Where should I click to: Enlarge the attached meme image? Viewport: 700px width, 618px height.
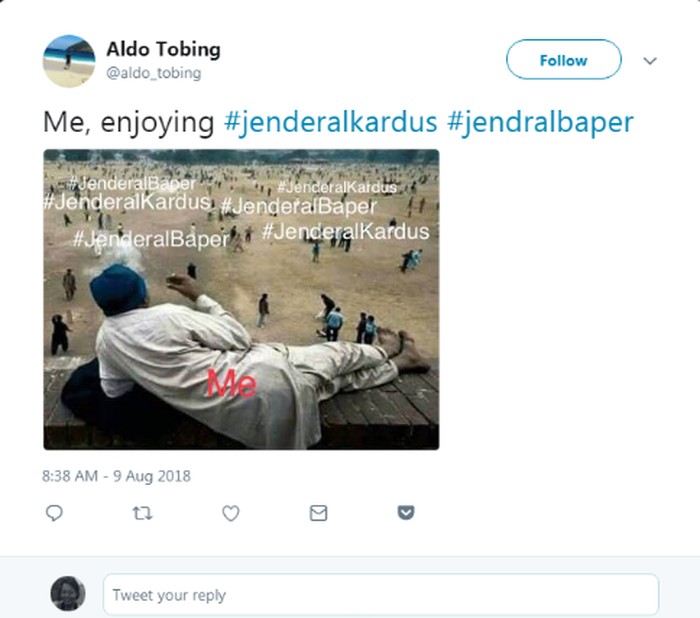[x=241, y=300]
